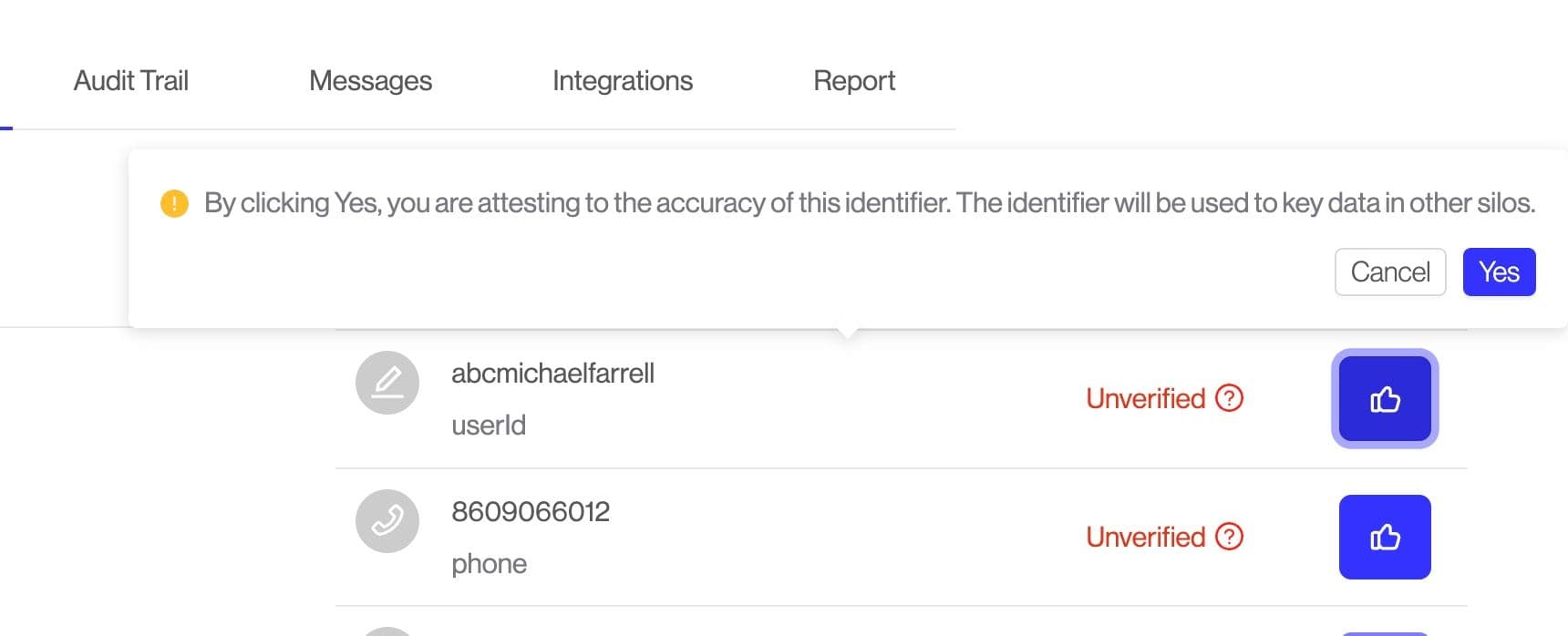Click the Unverified status for userId
1568x636 pixels.
[1145, 398]
